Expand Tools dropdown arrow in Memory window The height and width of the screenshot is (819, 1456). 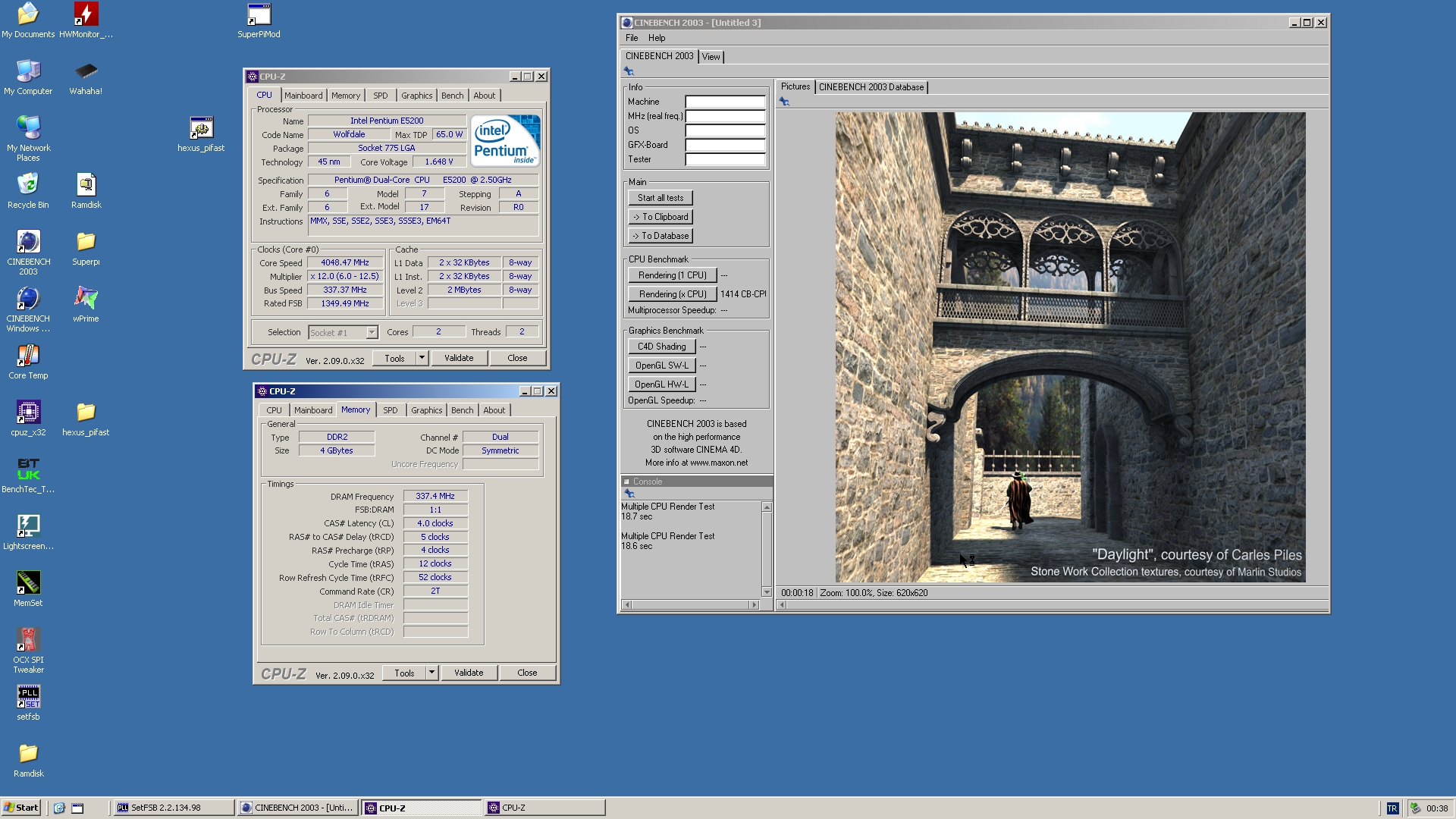[x=432, y=673]
